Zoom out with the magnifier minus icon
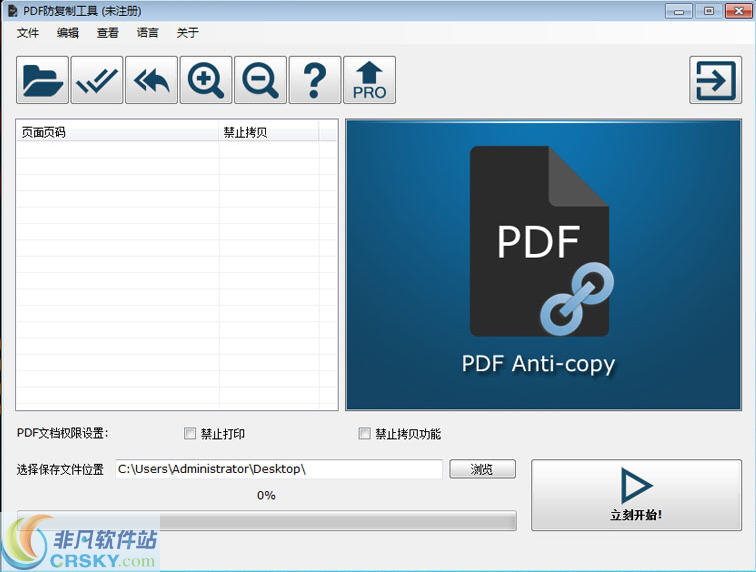The height and width of the screenshot is (572, 756). coord(260,80)
